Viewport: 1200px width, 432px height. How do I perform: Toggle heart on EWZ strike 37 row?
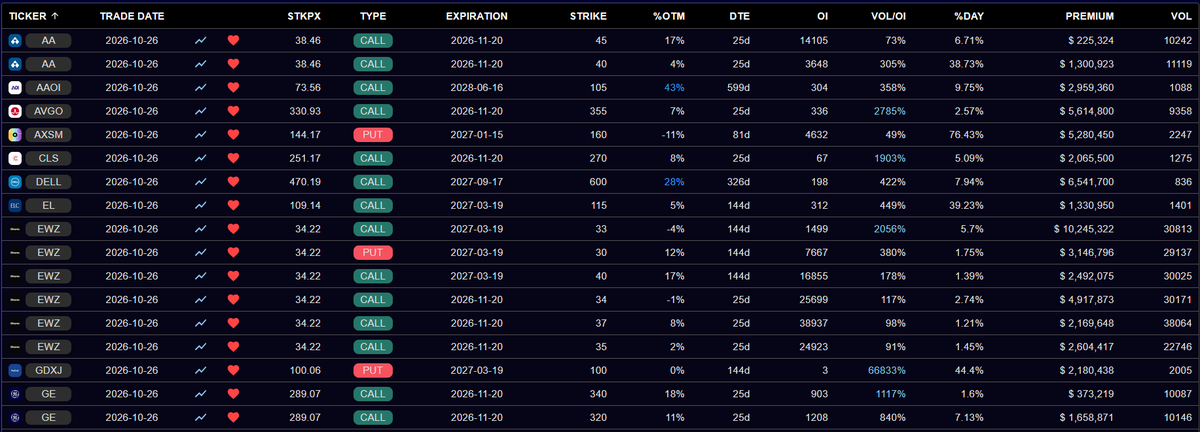pos(234,323)
